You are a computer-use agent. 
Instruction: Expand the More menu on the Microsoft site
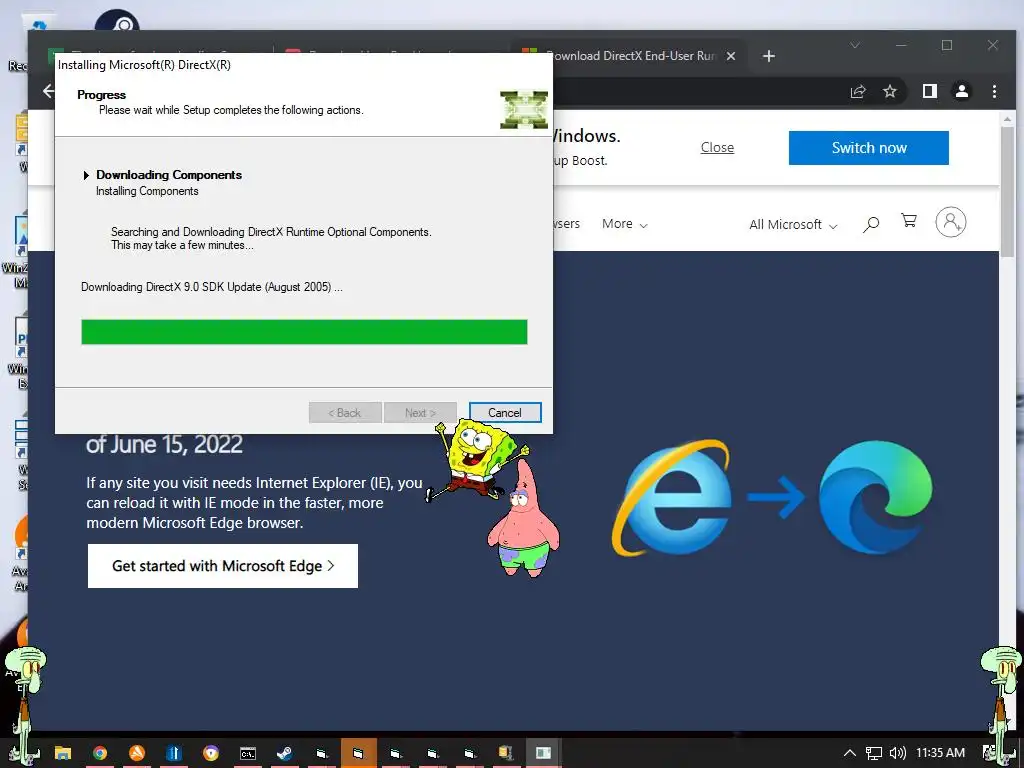point(624,224)
